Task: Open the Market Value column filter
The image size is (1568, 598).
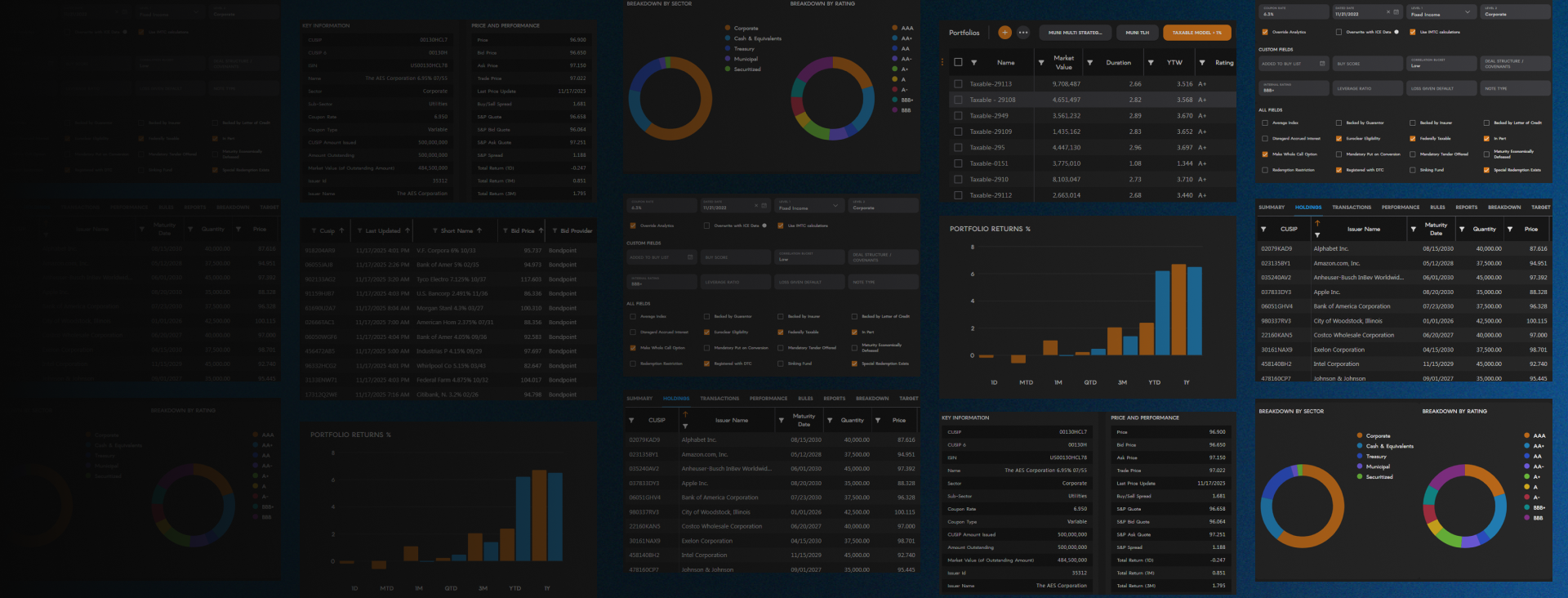Action: tap(1040, 63)
